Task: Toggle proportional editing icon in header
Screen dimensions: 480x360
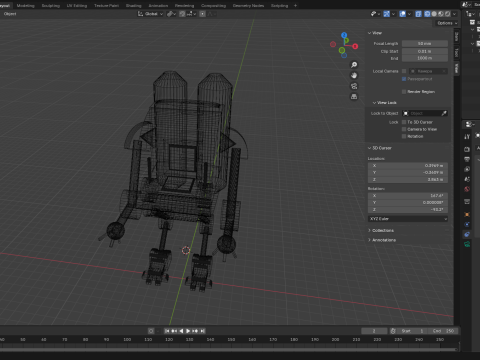Action: [202, 14]
